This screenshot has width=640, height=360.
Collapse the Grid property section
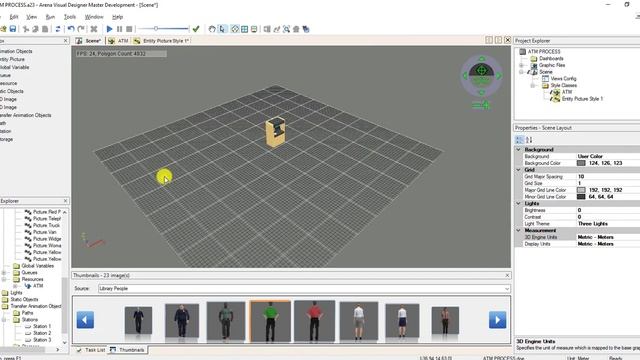[x=518, y=169]
